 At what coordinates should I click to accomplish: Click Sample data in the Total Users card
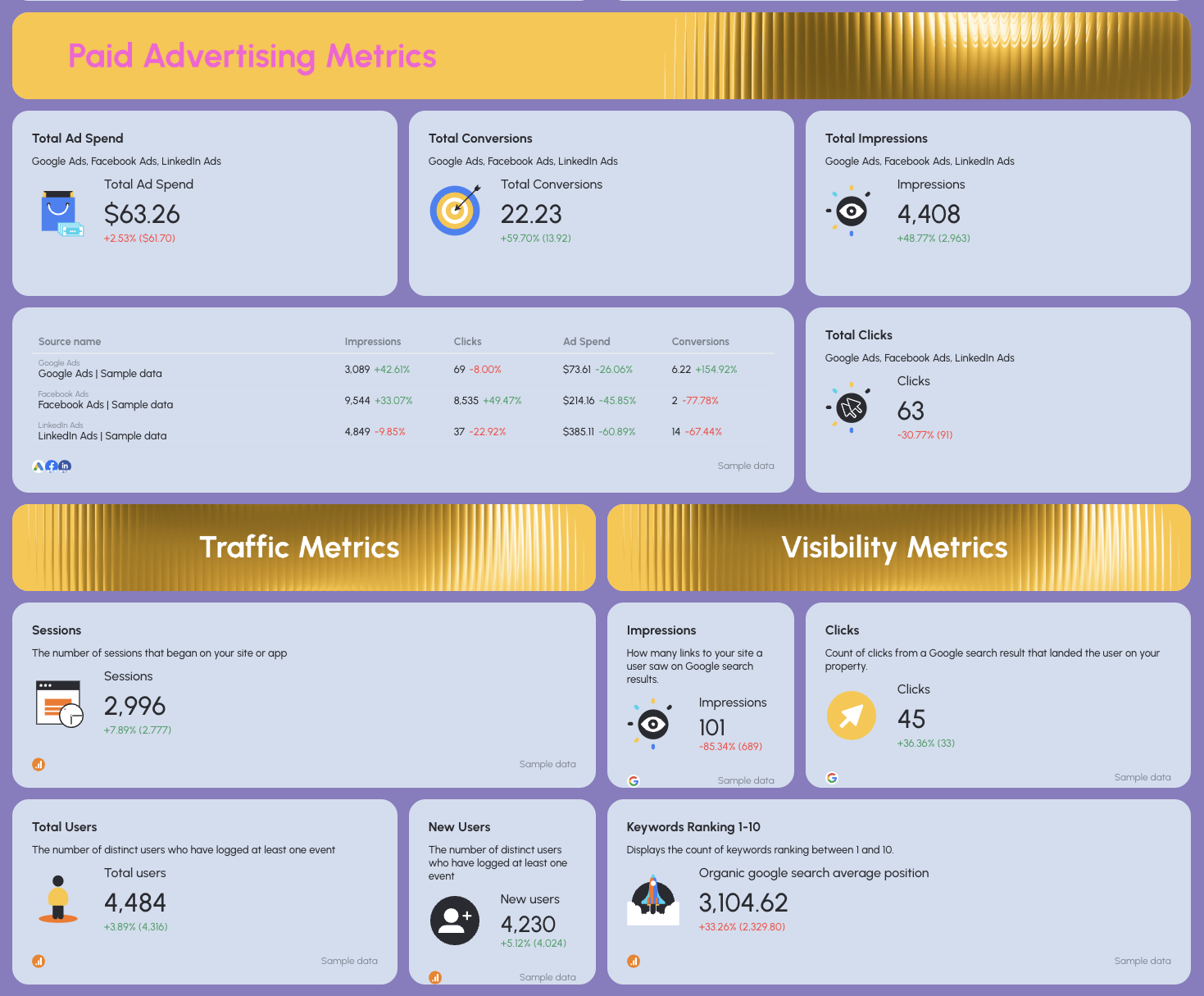coord(349,961)
